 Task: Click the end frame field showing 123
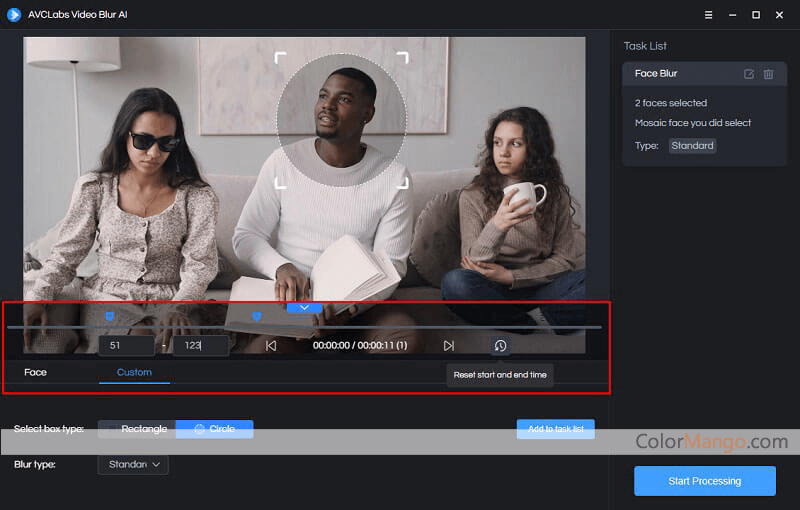(200, 346)
